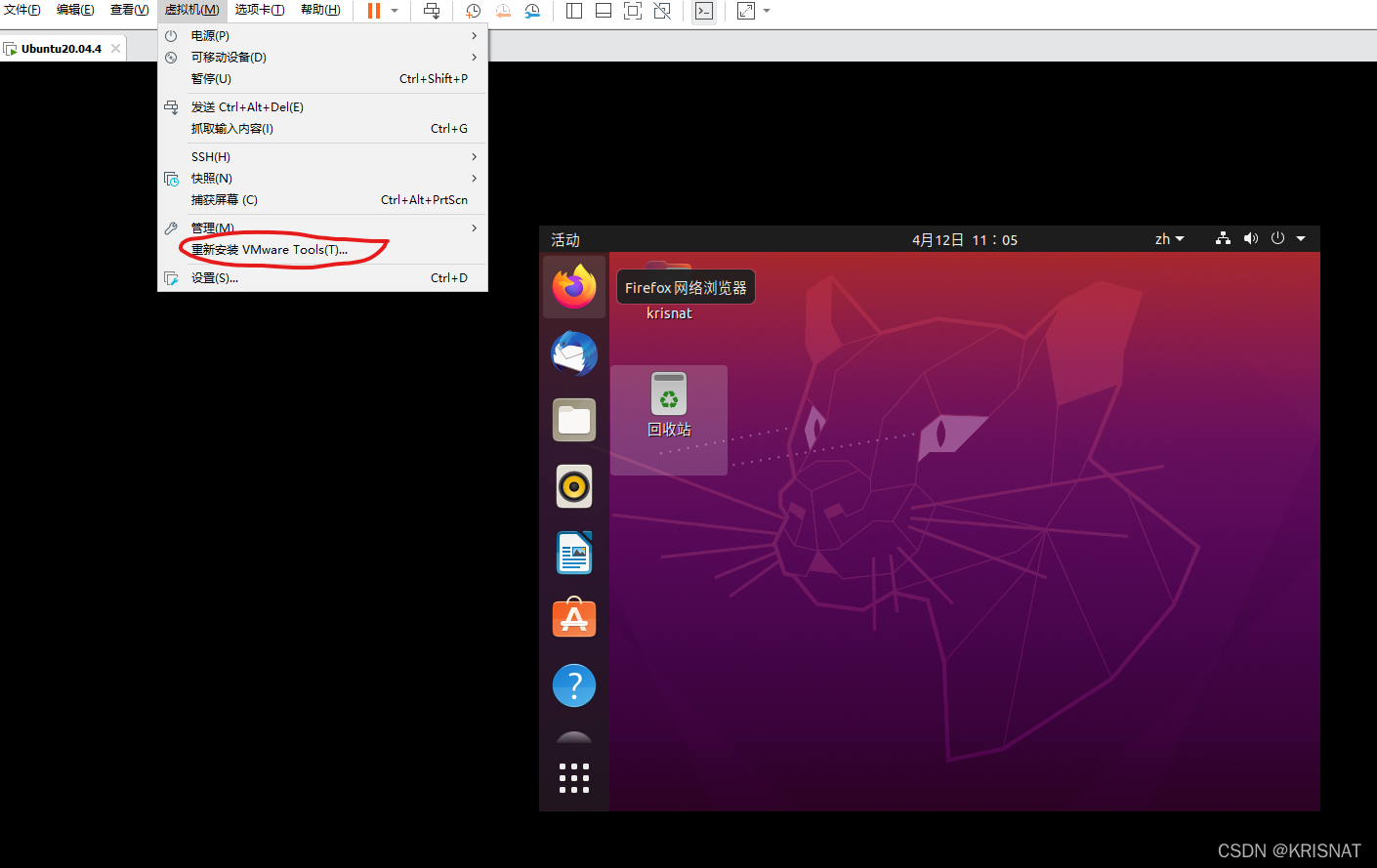Click the 活动 activities button in Ubuntu

[x=565, y=239]
